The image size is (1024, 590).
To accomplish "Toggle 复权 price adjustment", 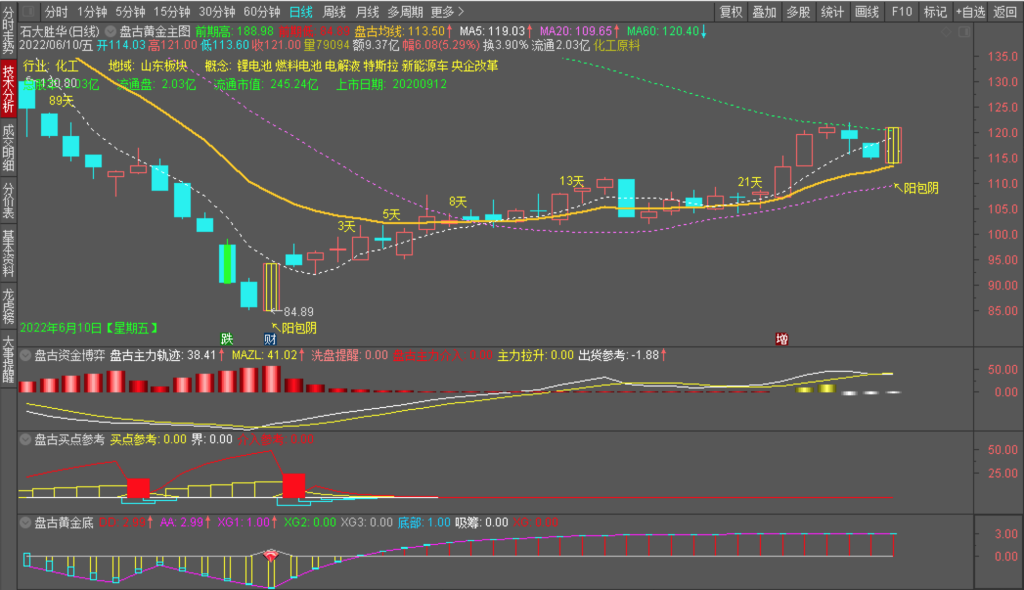I will pyautogui.click(x=731, y=12).
